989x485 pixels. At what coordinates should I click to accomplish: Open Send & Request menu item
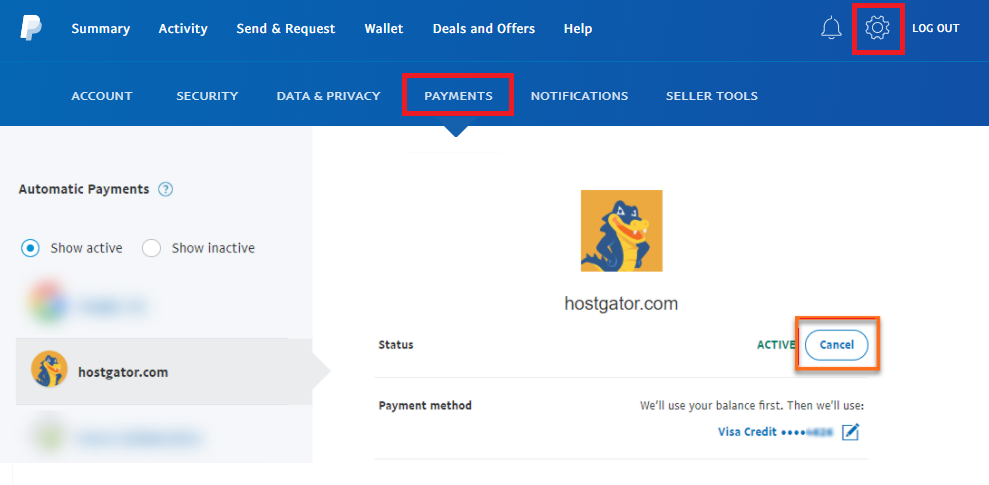286,28
